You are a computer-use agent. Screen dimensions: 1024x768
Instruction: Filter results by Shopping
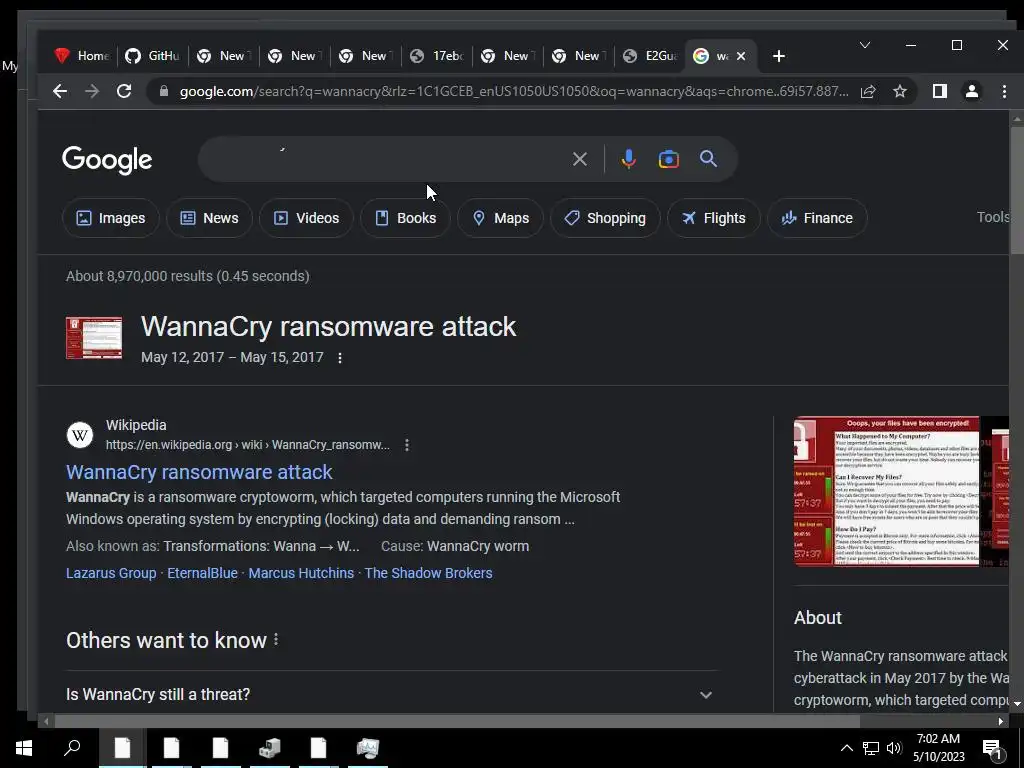[605, 218]
